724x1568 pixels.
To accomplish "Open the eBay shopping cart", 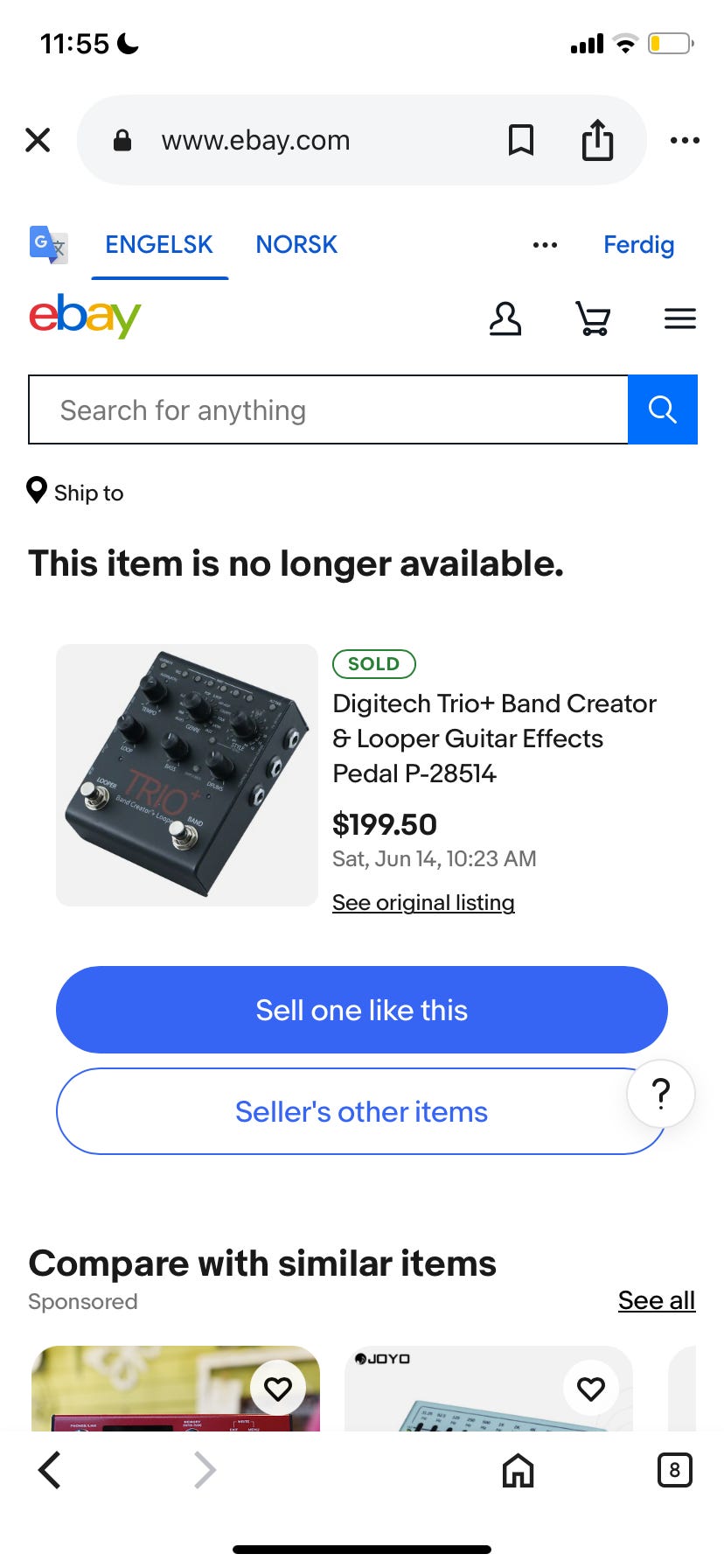I will click(593, 318).
